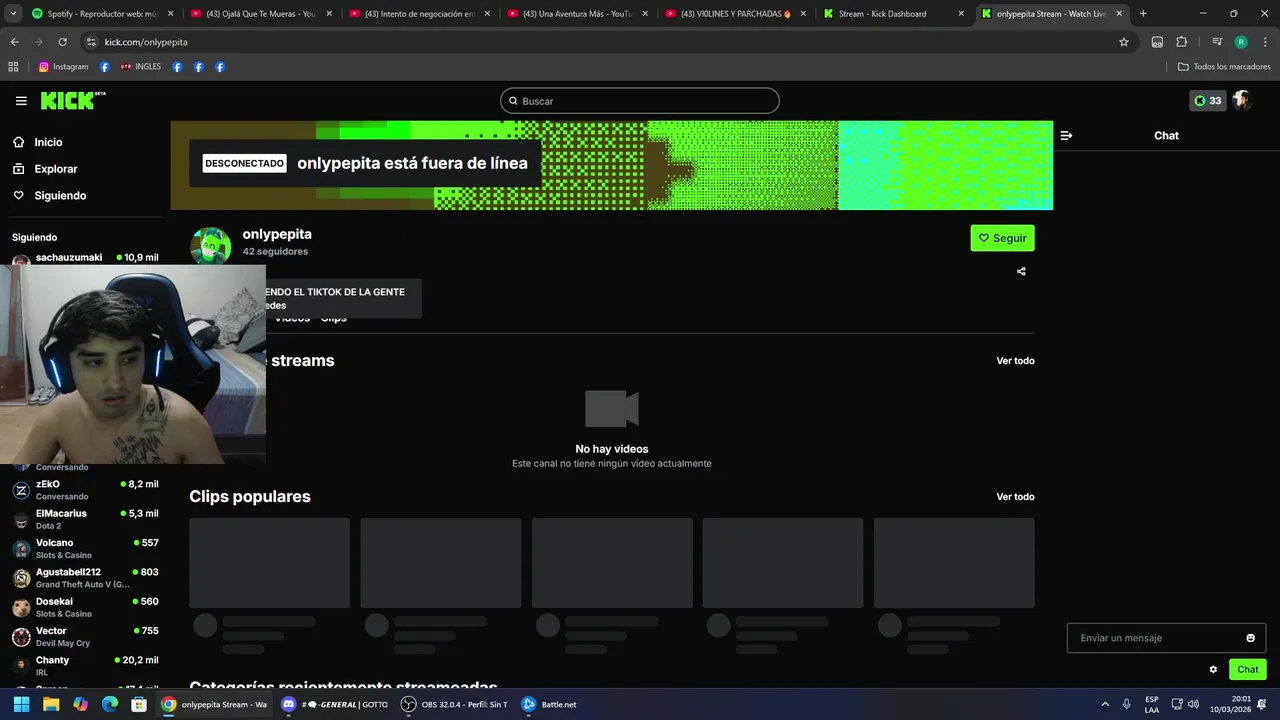Open the Kick hamburger sidebar menu

tap(21, 101)
